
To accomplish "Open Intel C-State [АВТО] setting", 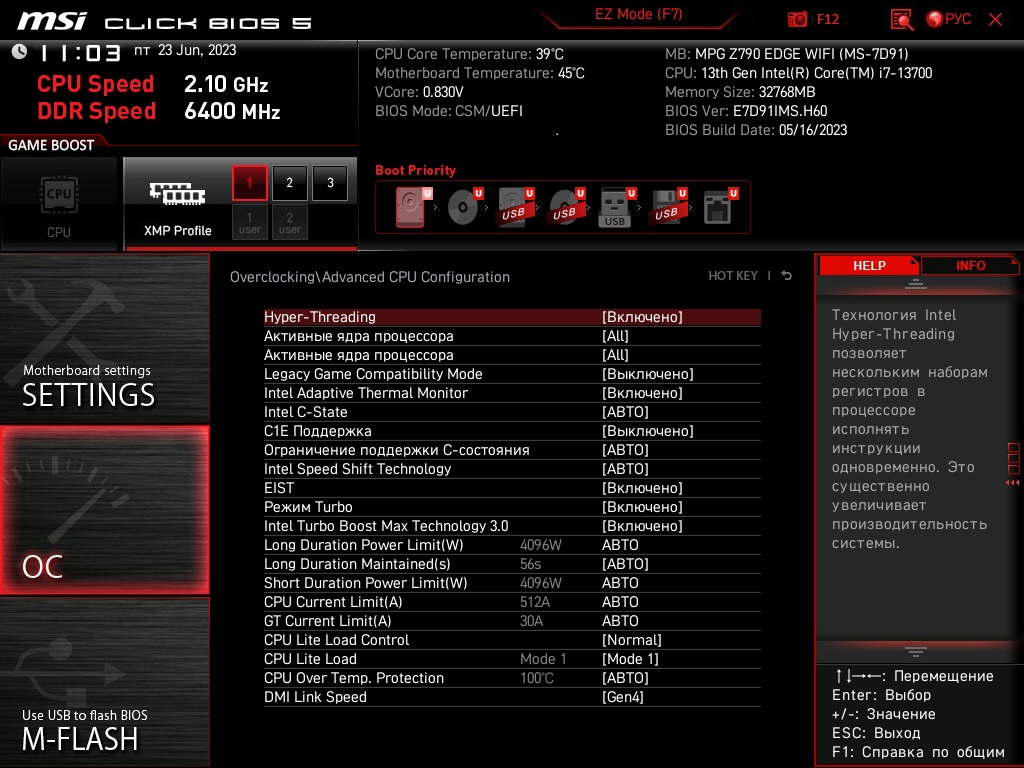I will [512, 412].
